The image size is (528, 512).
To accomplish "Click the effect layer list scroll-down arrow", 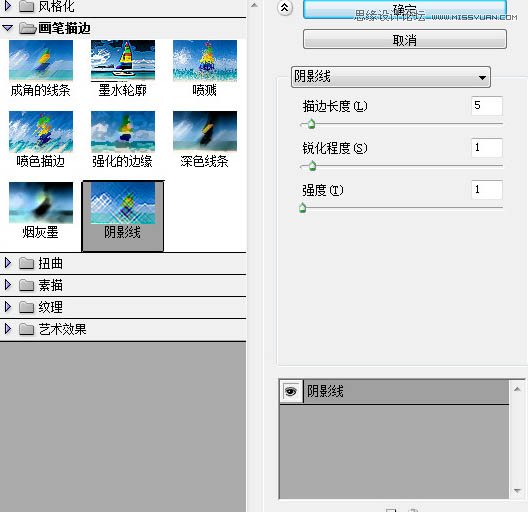I will (517, 491).
